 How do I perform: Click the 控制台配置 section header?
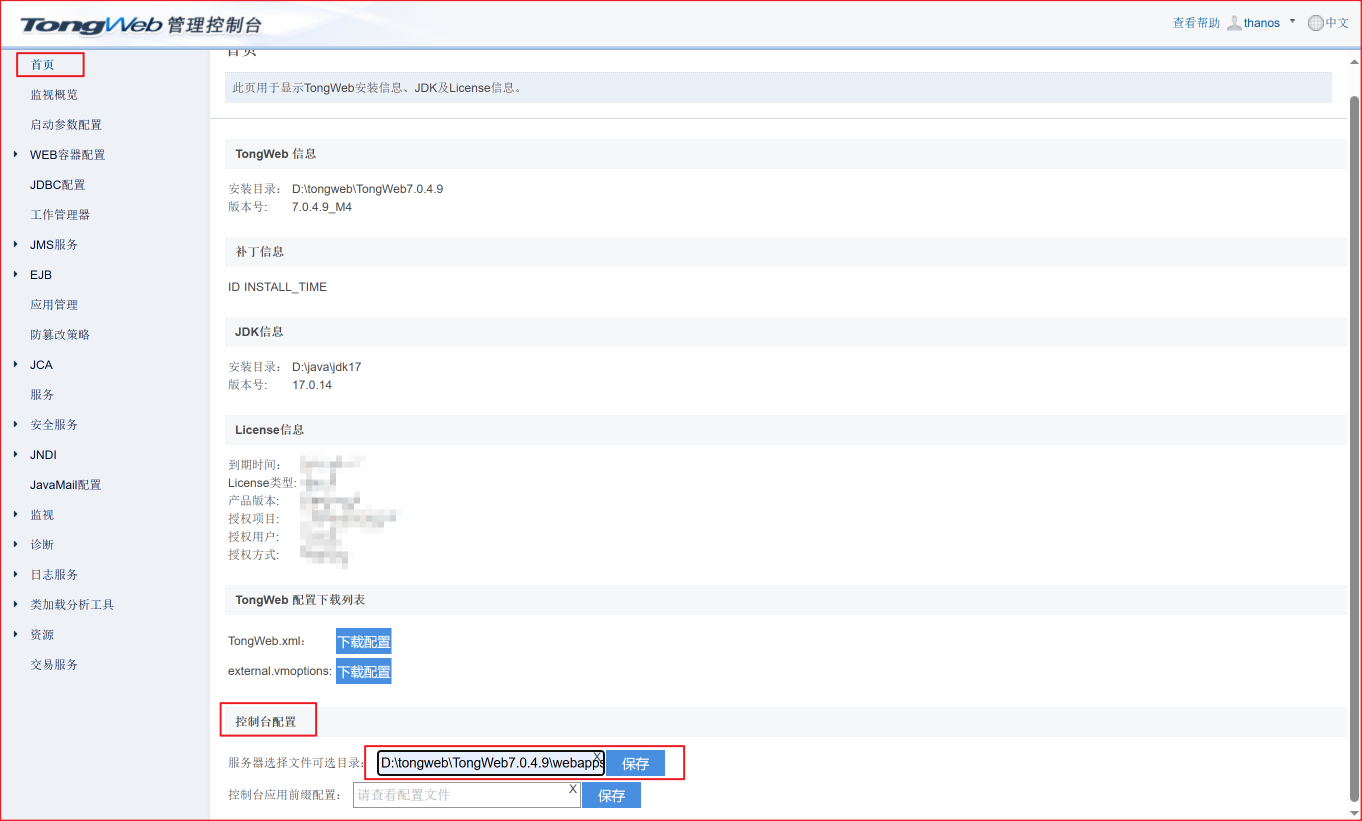266,721
